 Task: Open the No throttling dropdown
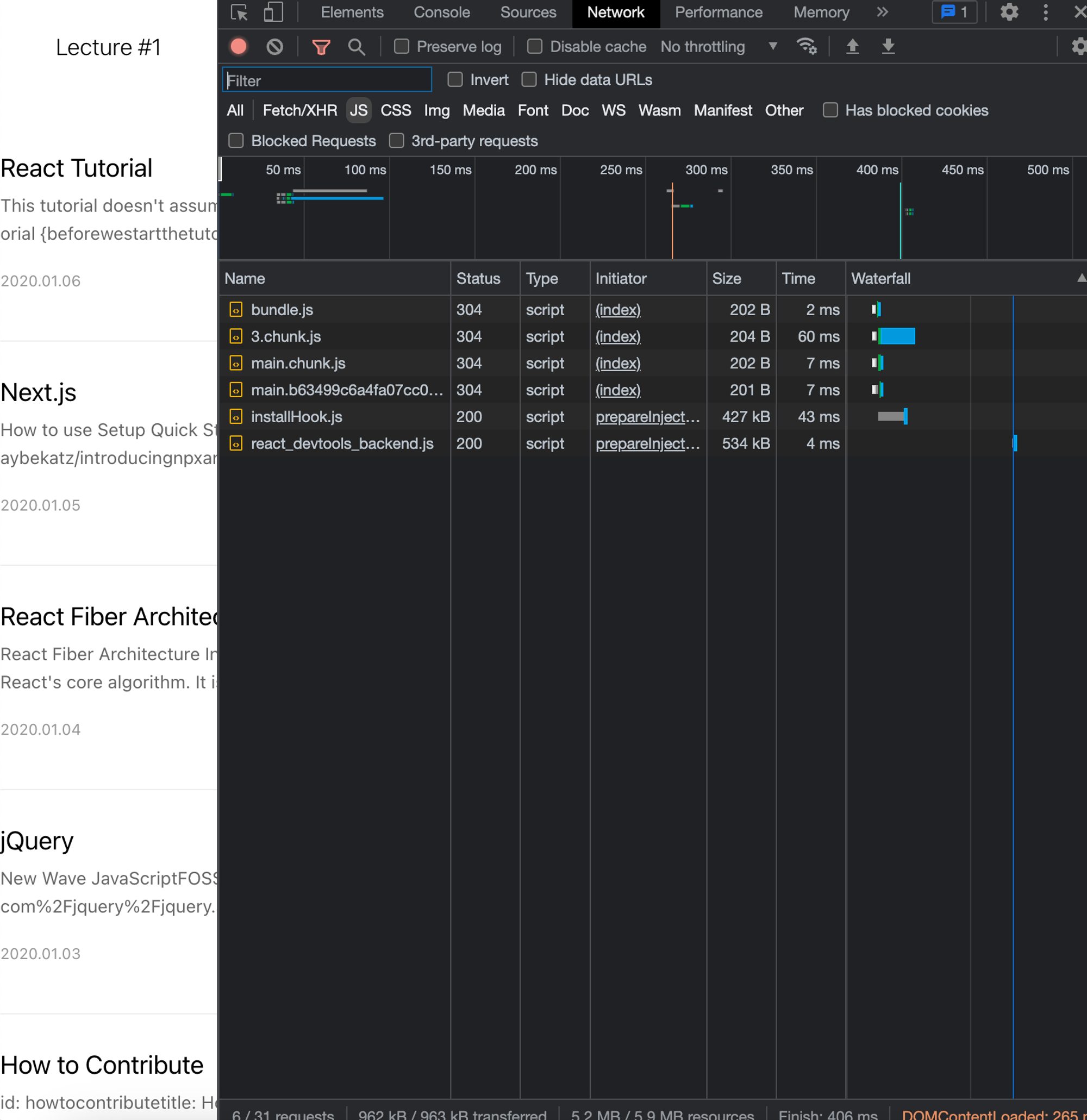point(719,47)
